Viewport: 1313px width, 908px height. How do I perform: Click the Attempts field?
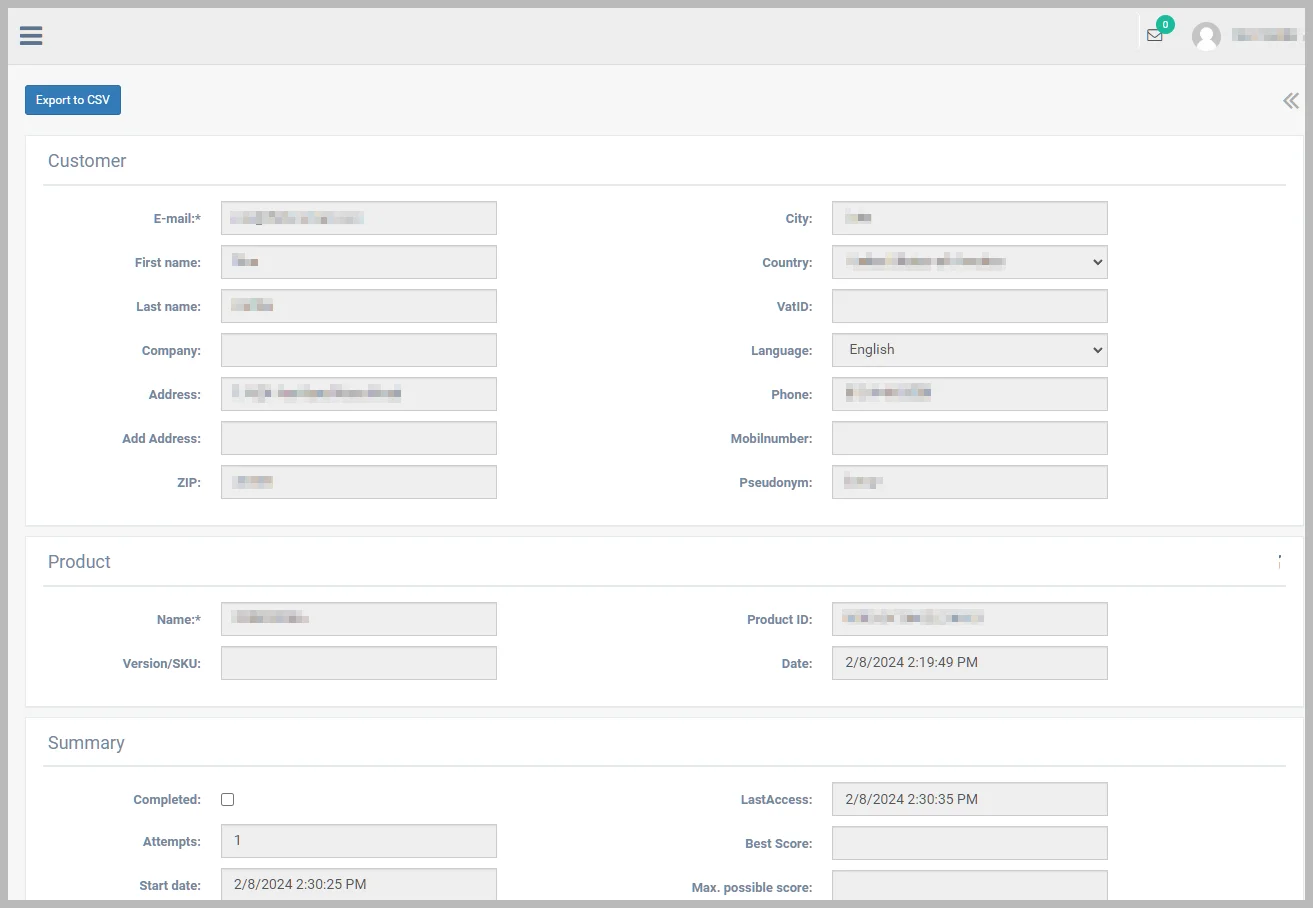tap(358, 841)
